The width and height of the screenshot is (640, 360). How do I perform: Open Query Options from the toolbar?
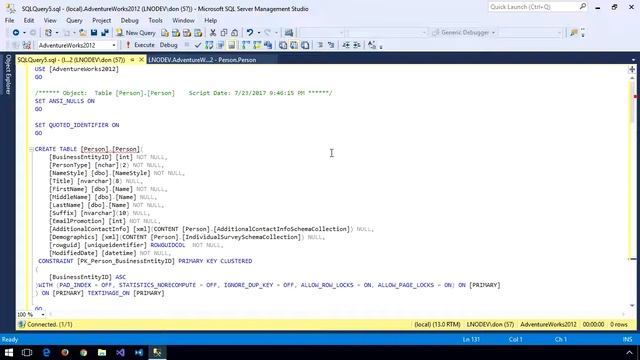click(x=220, y=45)
